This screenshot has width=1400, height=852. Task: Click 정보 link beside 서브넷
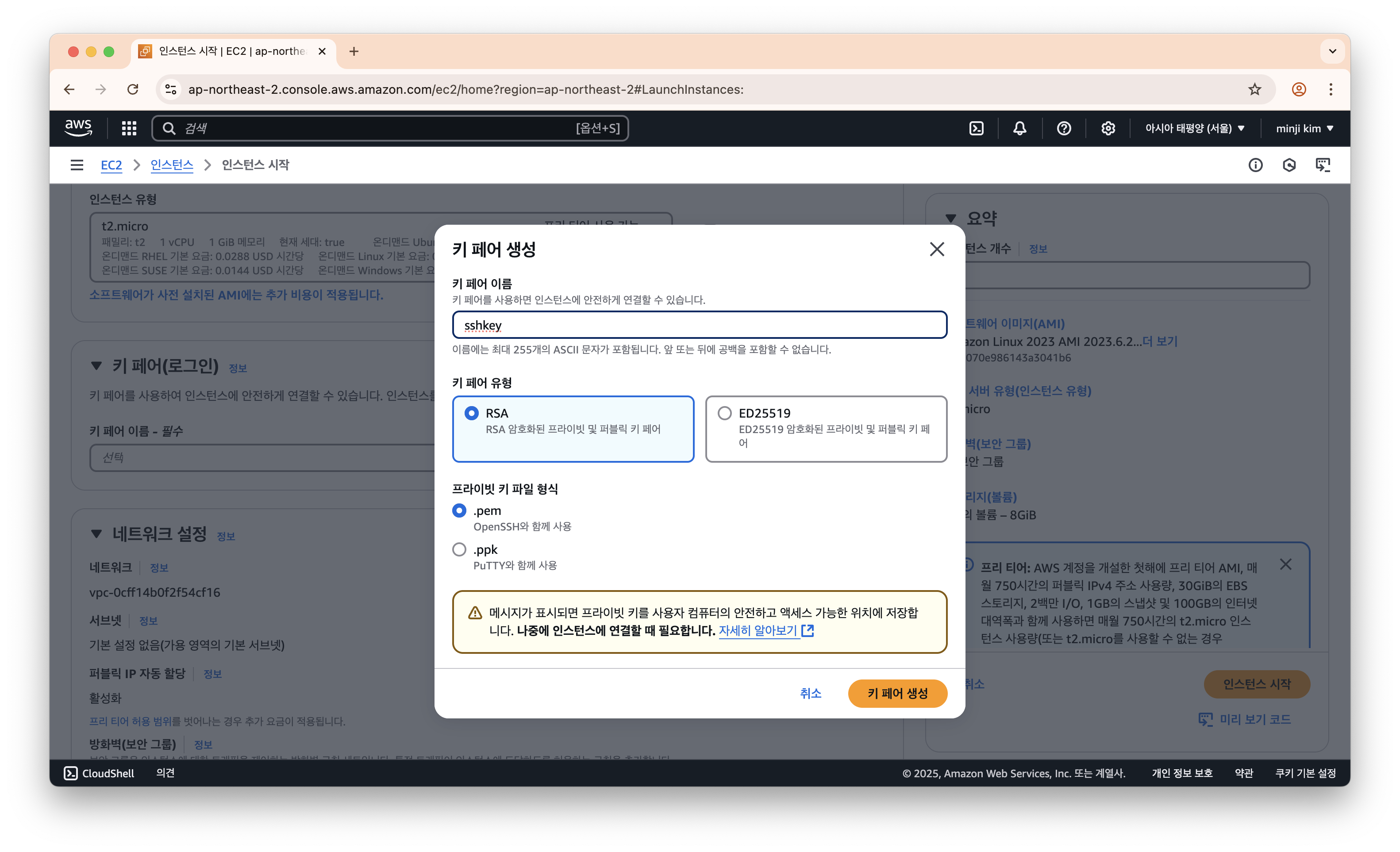tap(148, 621)
